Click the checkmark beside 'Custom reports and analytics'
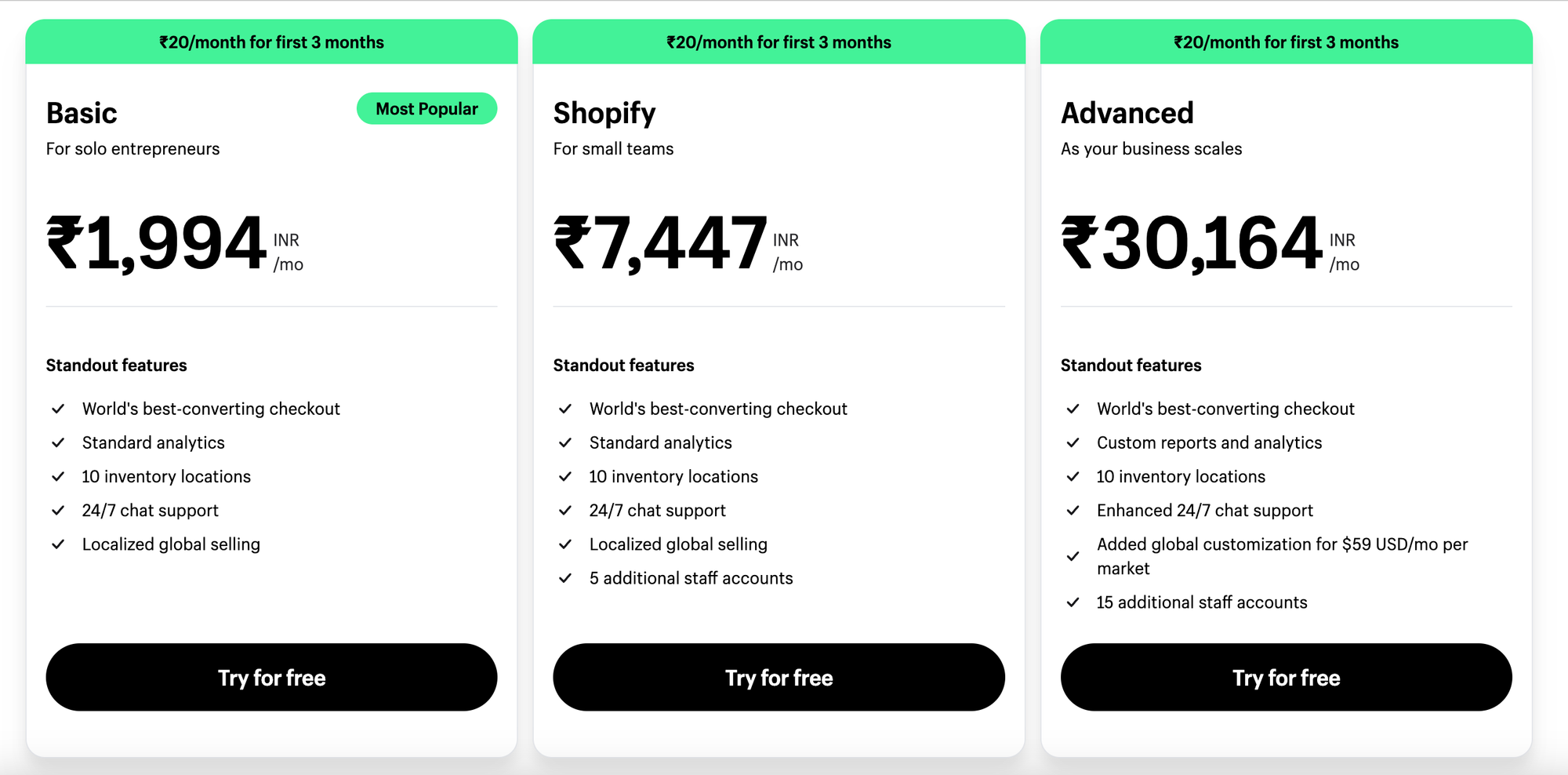Screen dimensions: 1568x775 [1073, 442]
